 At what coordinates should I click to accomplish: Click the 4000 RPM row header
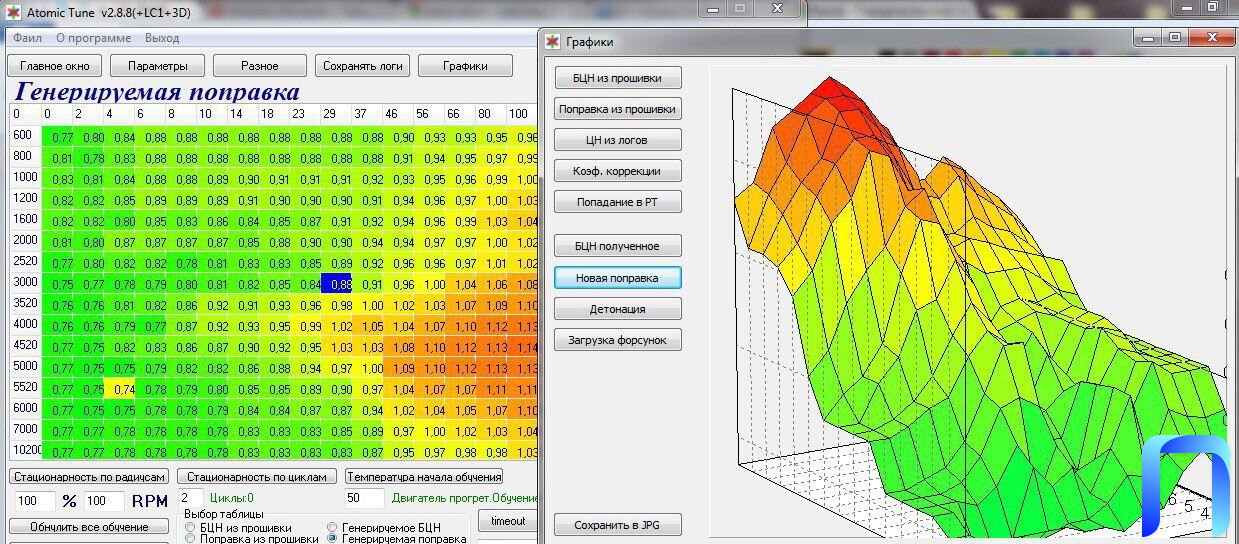point(26,325)
